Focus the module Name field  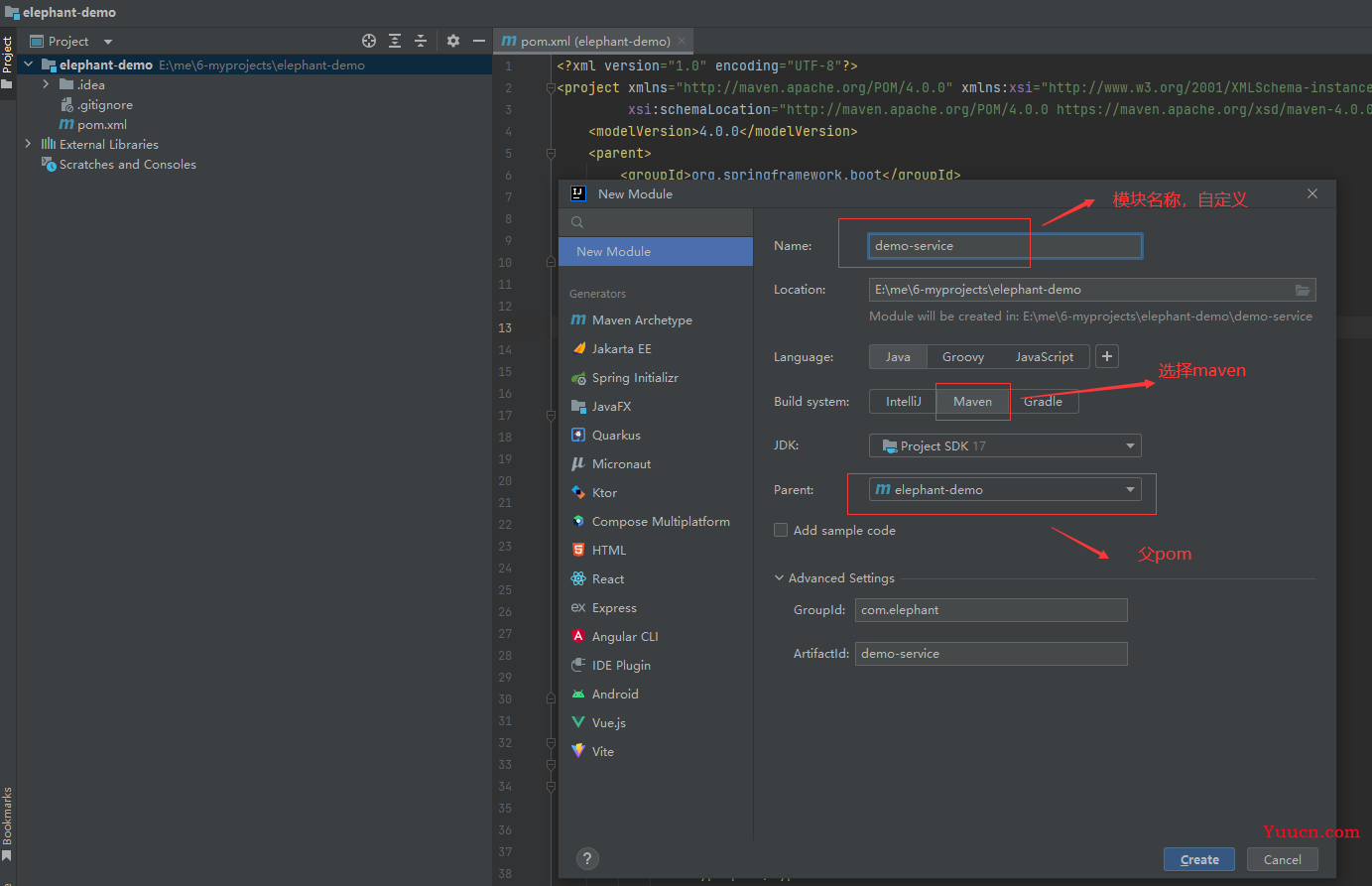[1005, 245]
